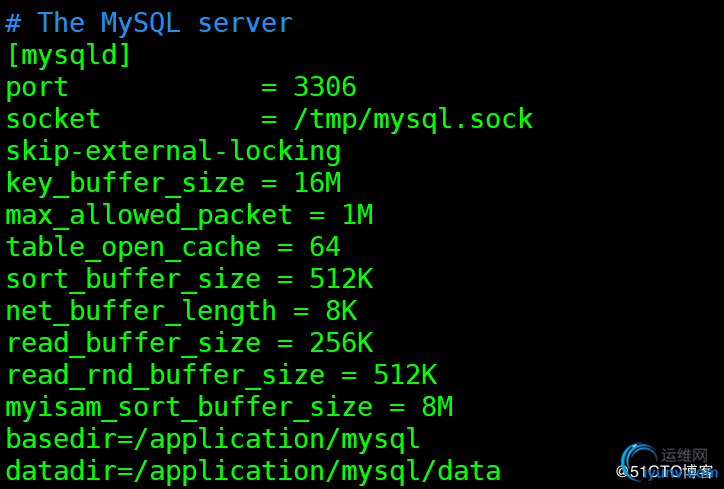Screen dimensions: 724x489
Task: Click the key_buffer_size setting name
Action: [x=125, y=183]
